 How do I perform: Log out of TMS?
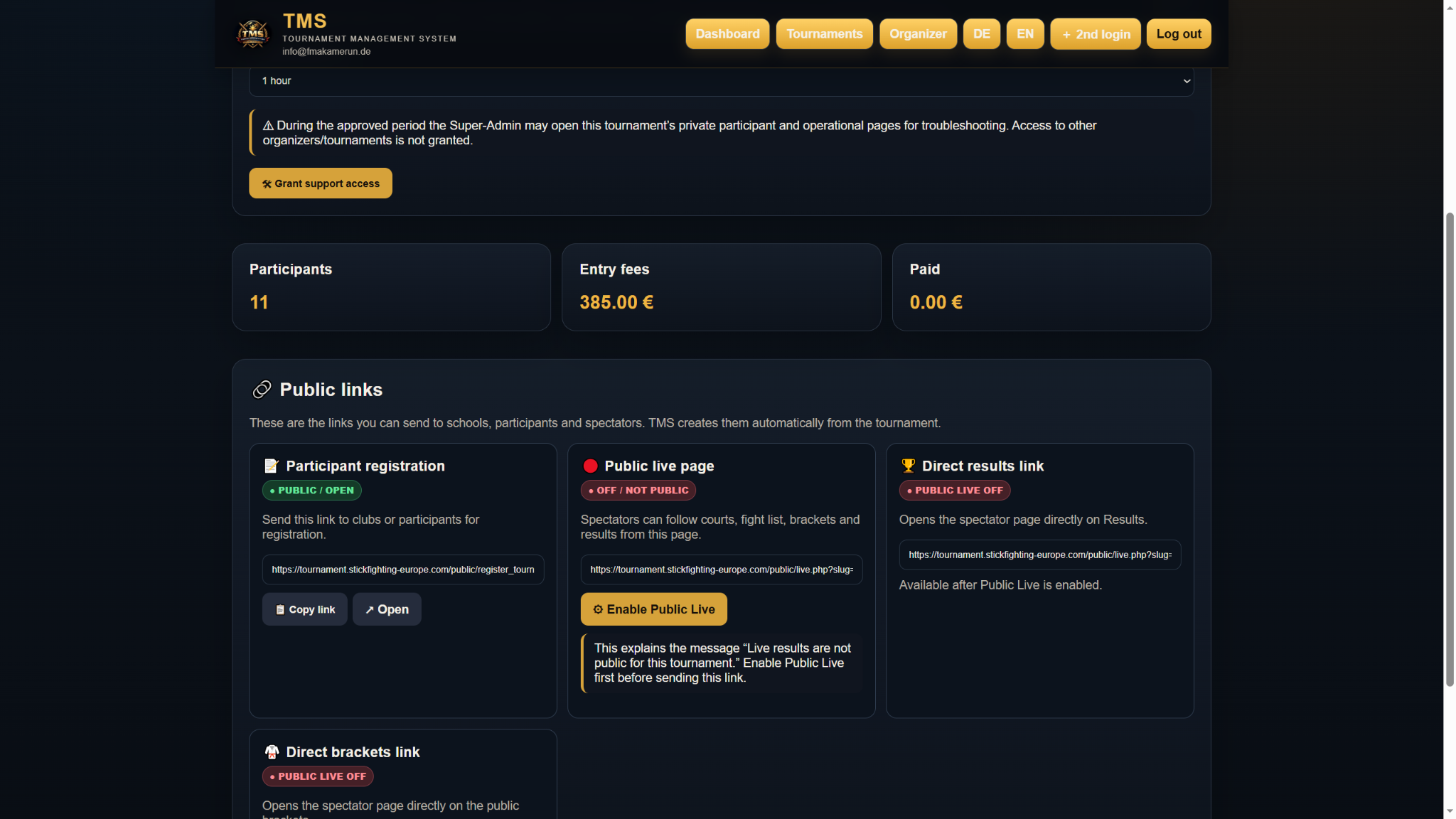pos(1178,33)
